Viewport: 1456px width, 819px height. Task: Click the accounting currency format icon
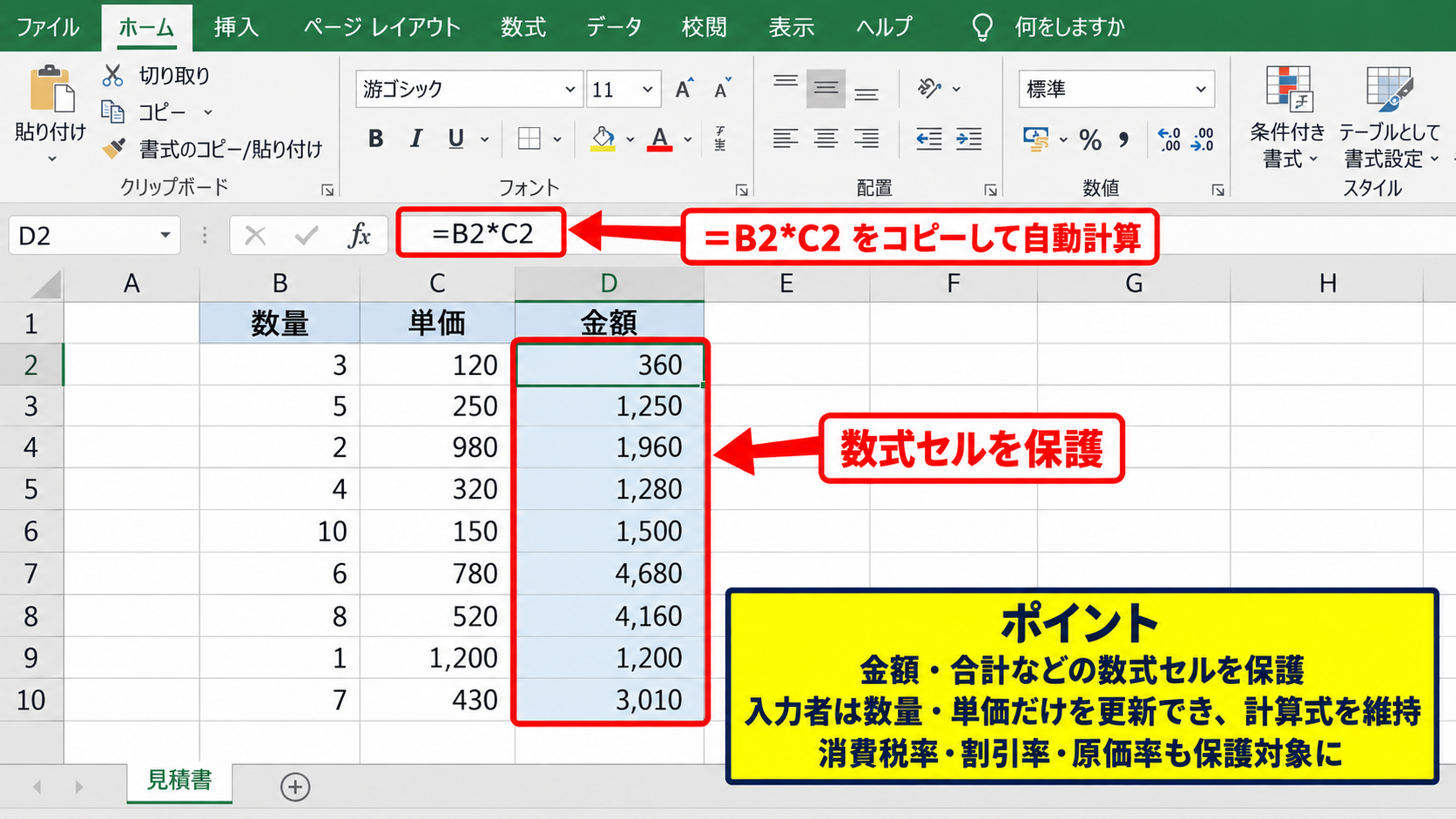(x=1036, y=139)
